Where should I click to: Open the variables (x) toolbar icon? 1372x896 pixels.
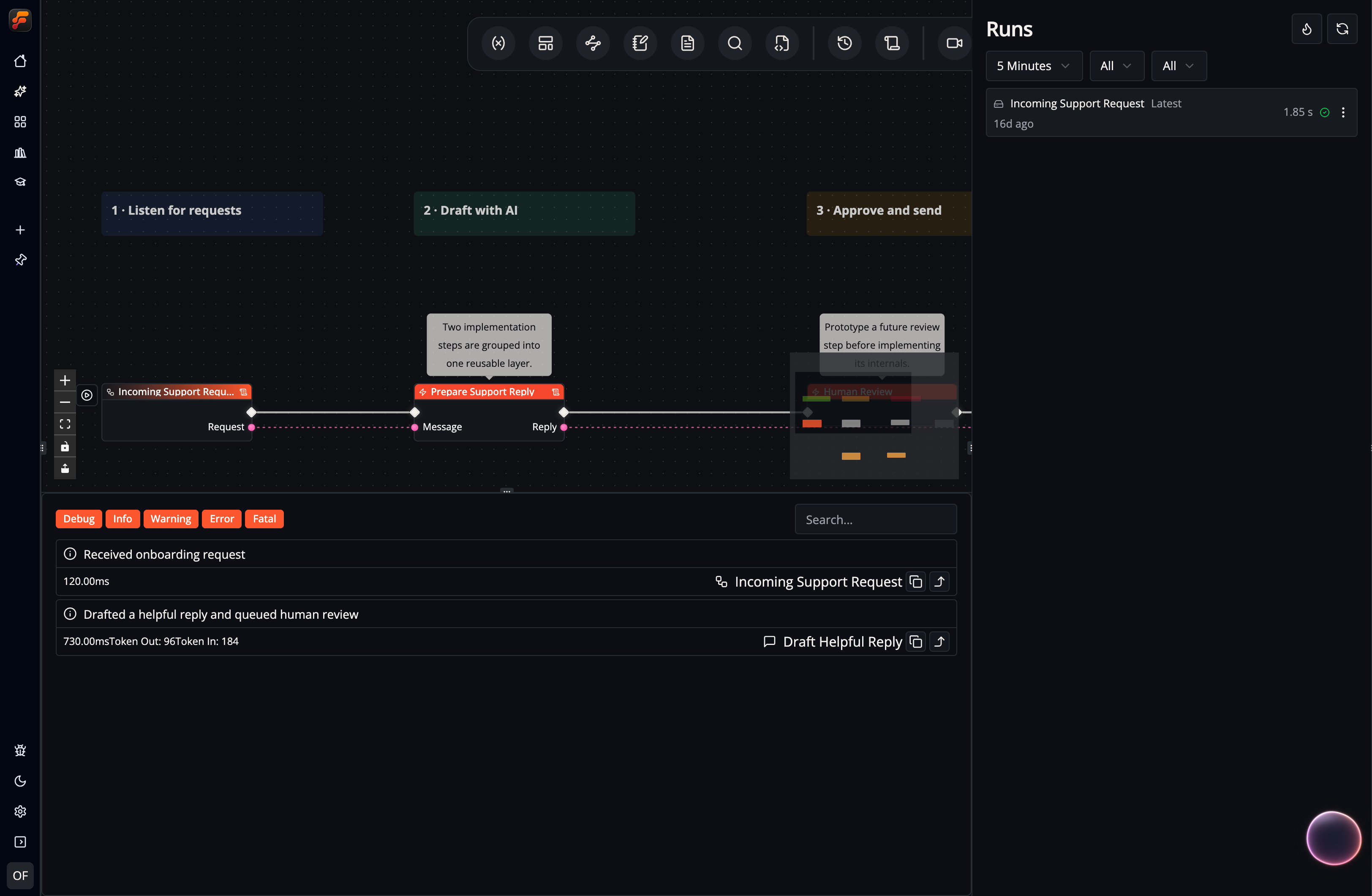click(x=498, y=43)
